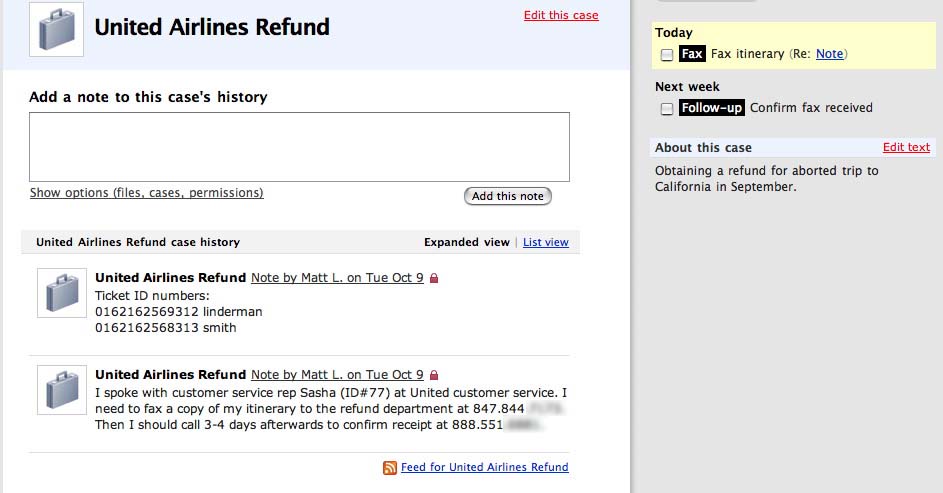Click into the add note text area

click(x=299, y=147)
